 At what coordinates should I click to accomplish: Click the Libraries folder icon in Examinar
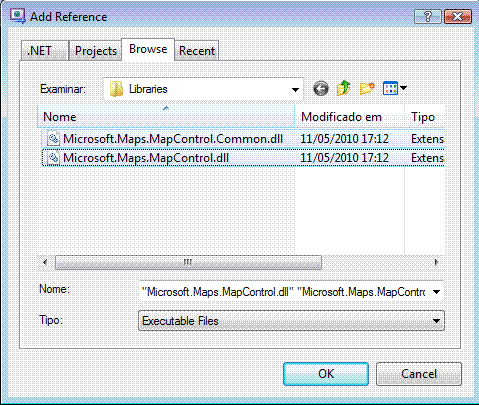coord(116,89)
